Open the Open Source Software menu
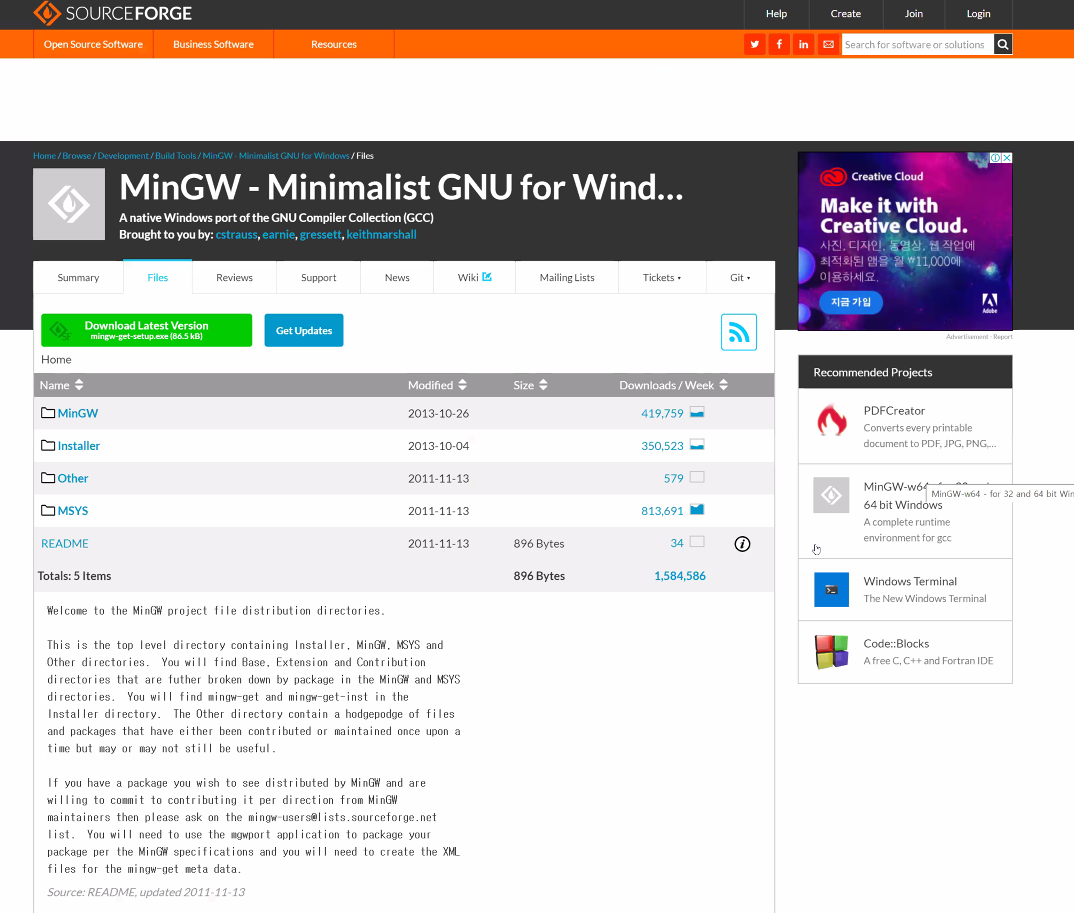 [x=93, y=45]
